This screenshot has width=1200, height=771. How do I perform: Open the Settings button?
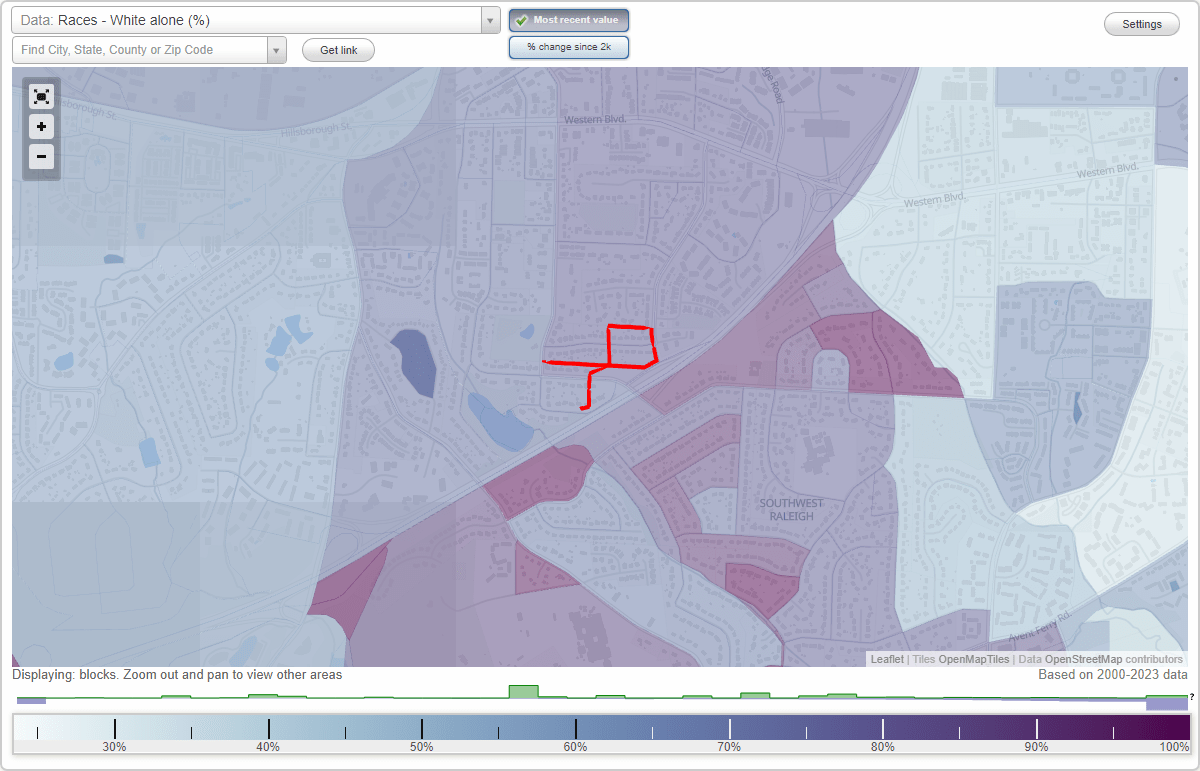(x=1142, y=25)
